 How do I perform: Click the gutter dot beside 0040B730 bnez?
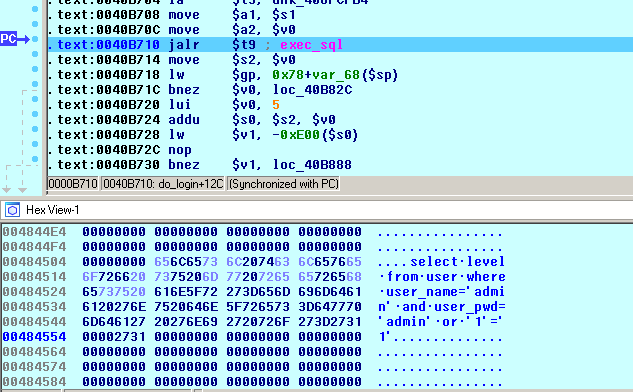(x=35, y=159)
